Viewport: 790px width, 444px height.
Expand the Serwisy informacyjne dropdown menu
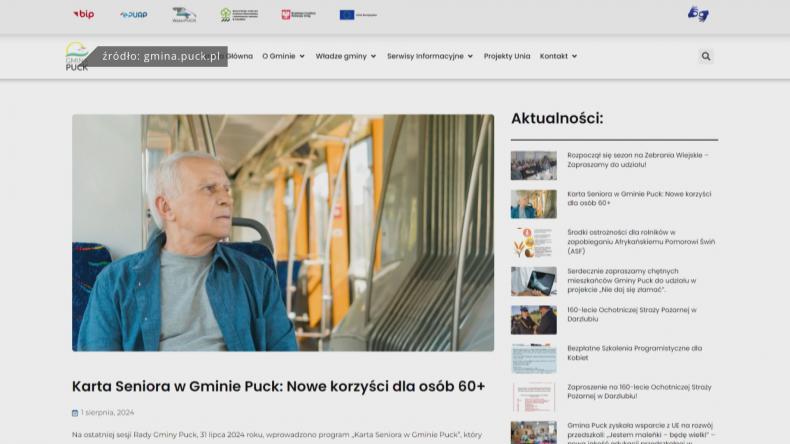click(430, 56)
